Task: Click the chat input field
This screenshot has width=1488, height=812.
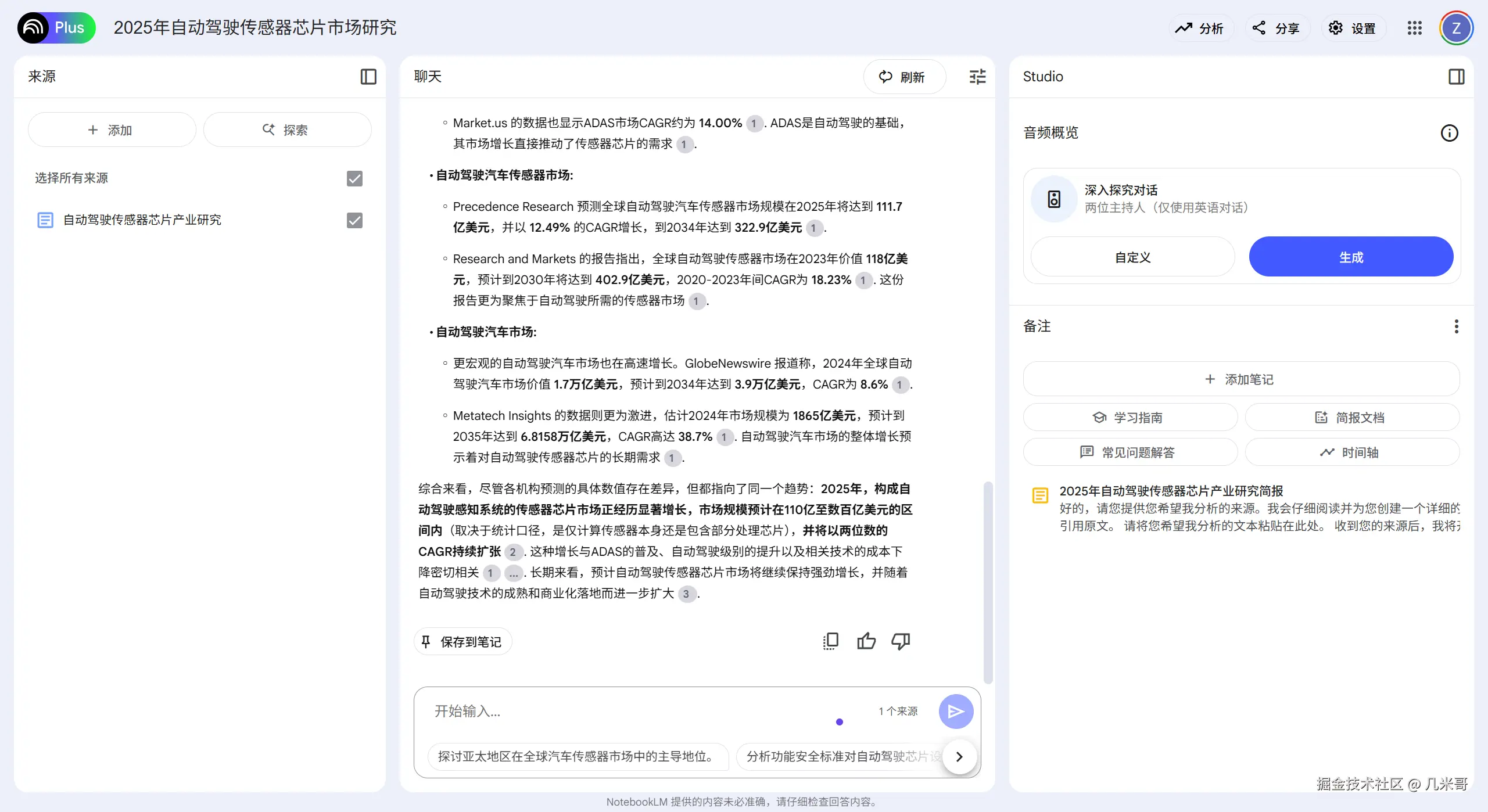Action: [581, 710]
